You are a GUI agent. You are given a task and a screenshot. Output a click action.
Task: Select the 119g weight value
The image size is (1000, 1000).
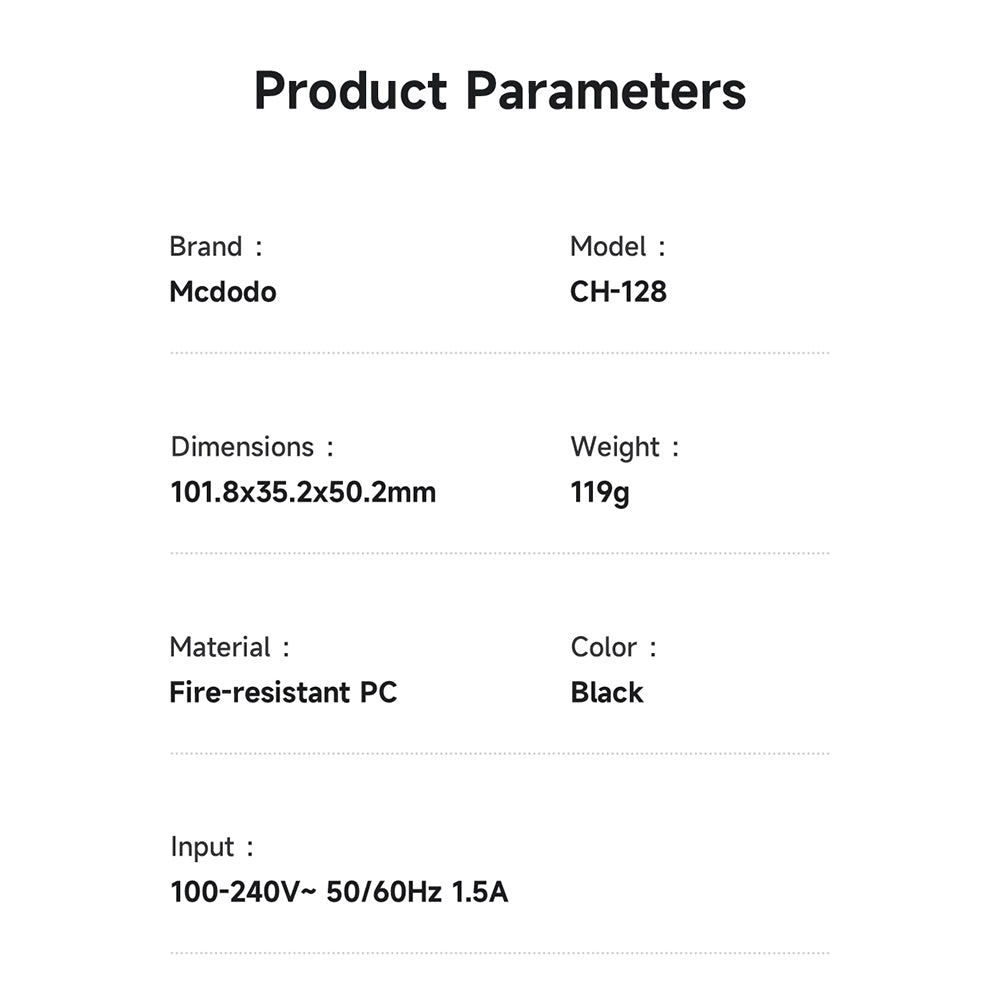599,494
